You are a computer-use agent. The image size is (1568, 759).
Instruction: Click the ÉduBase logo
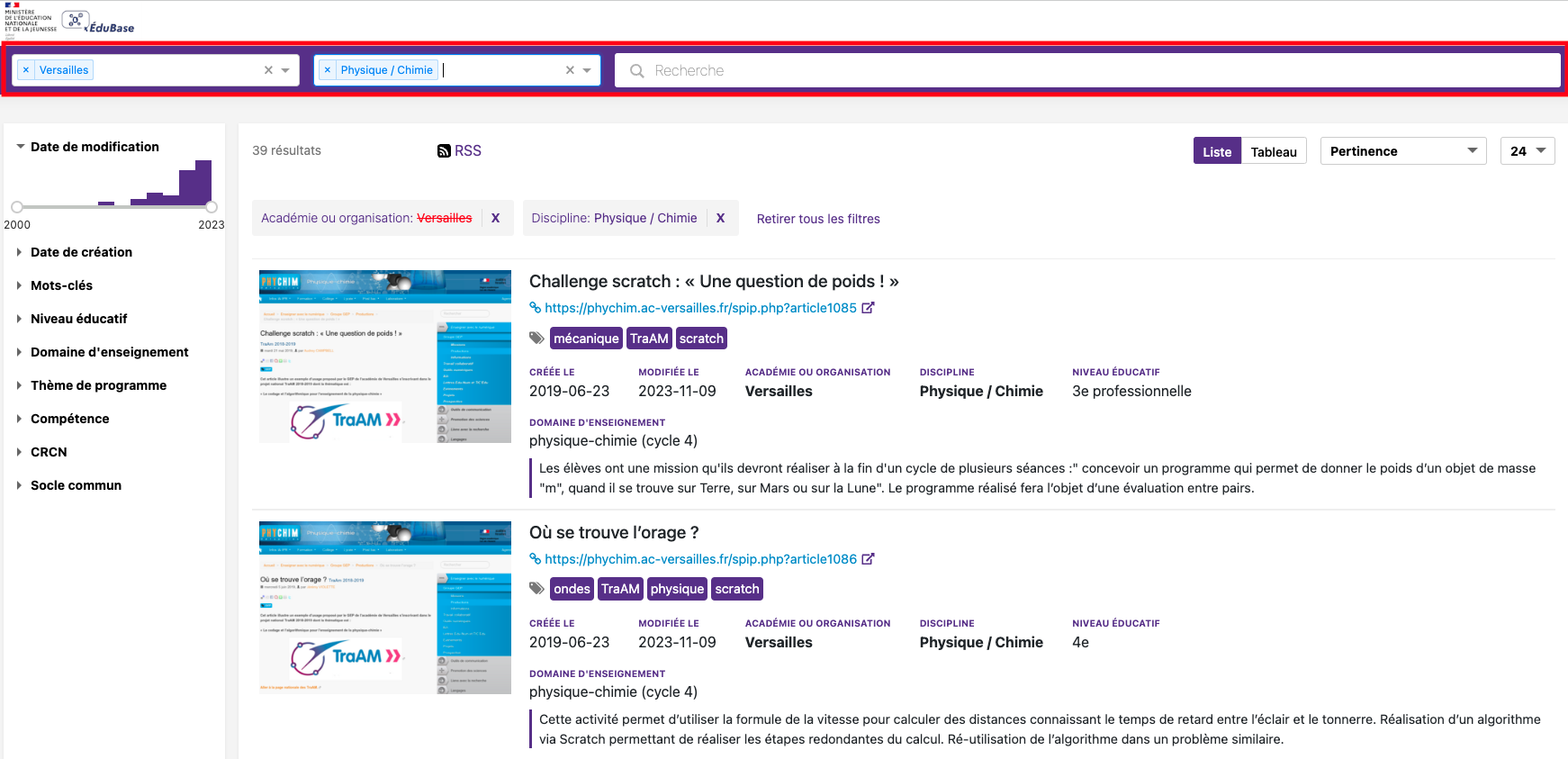tap(100, 22)
